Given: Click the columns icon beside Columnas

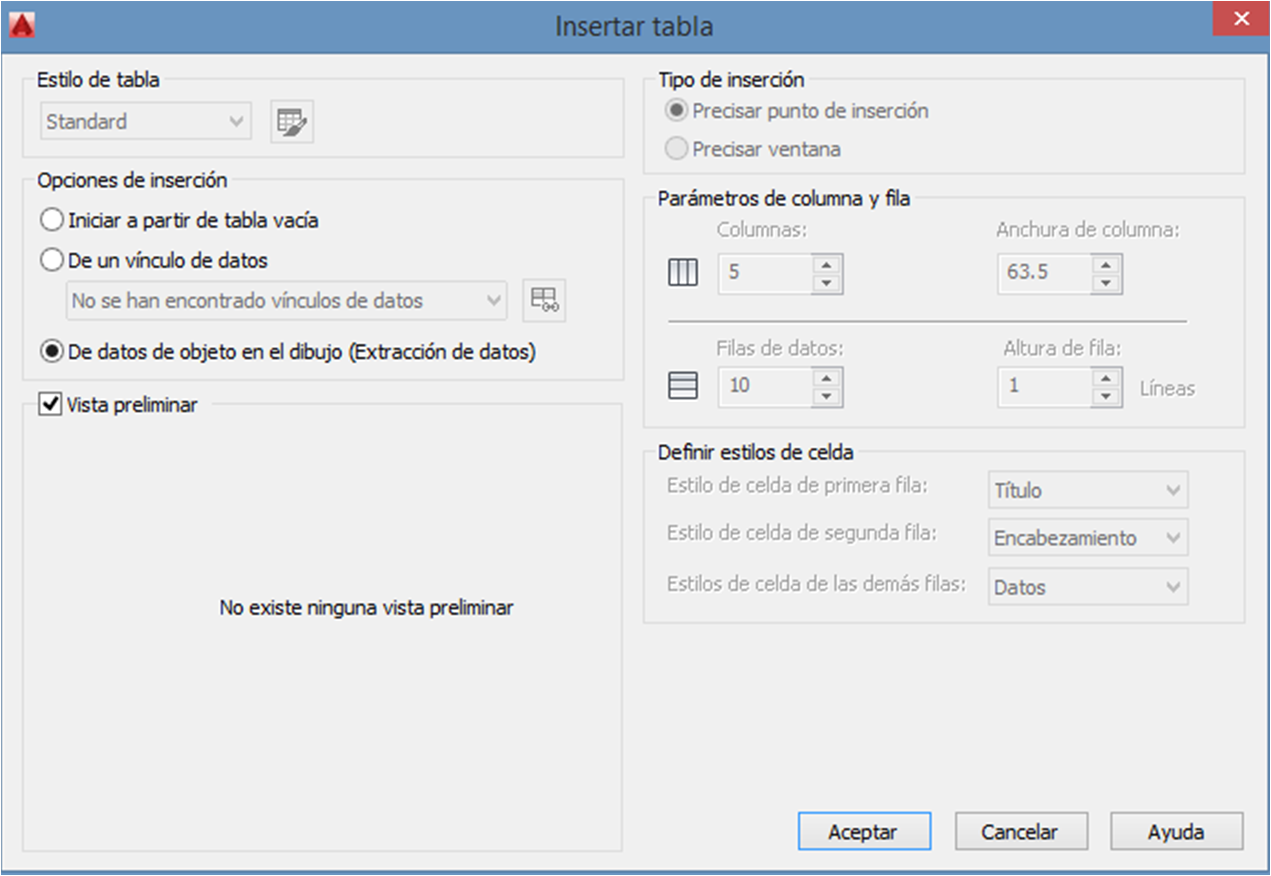Looking at the screenshot, I should coord(683,273).
